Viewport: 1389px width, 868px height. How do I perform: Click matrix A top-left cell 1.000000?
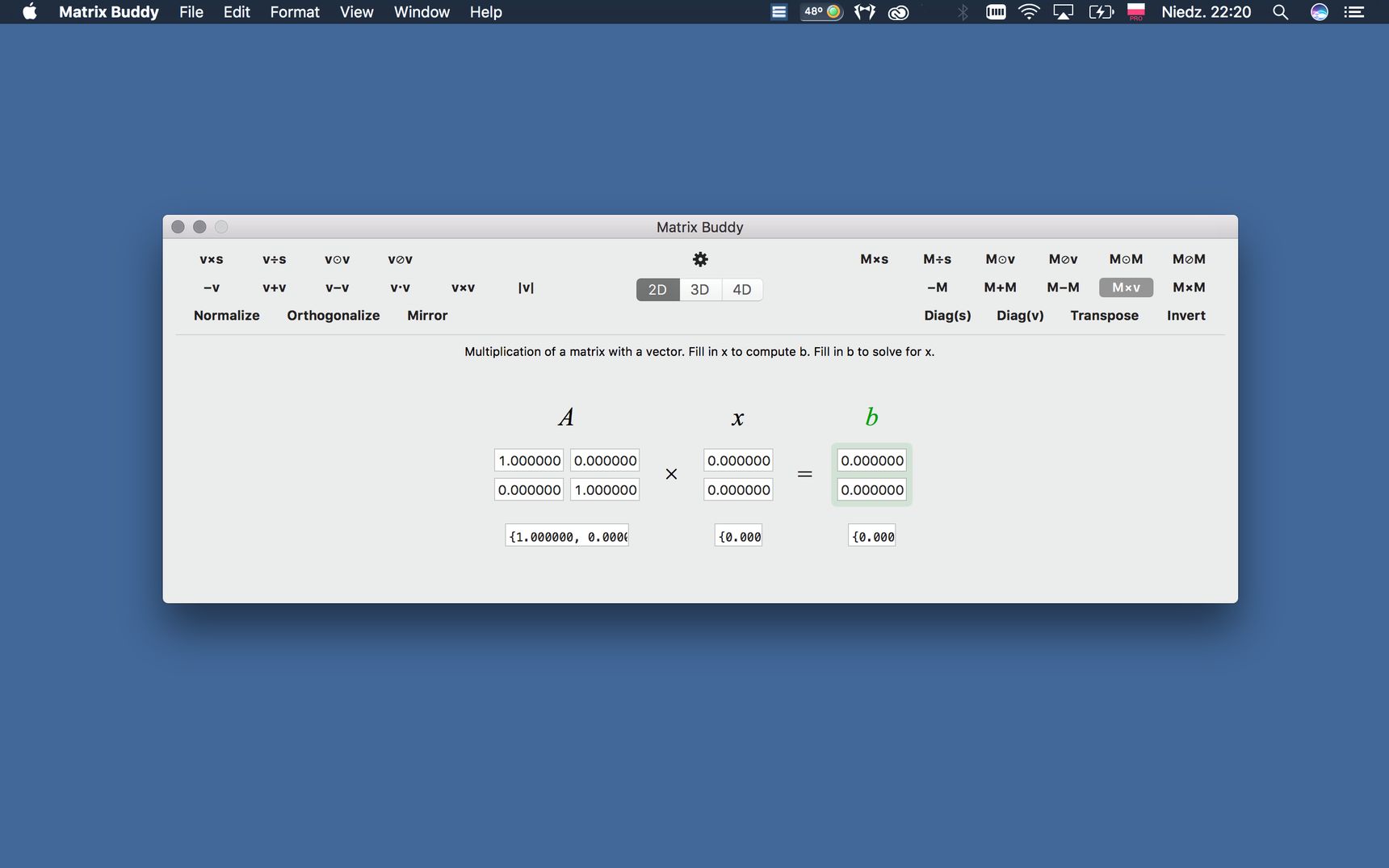pyautogui.click(x=530, y=461)
